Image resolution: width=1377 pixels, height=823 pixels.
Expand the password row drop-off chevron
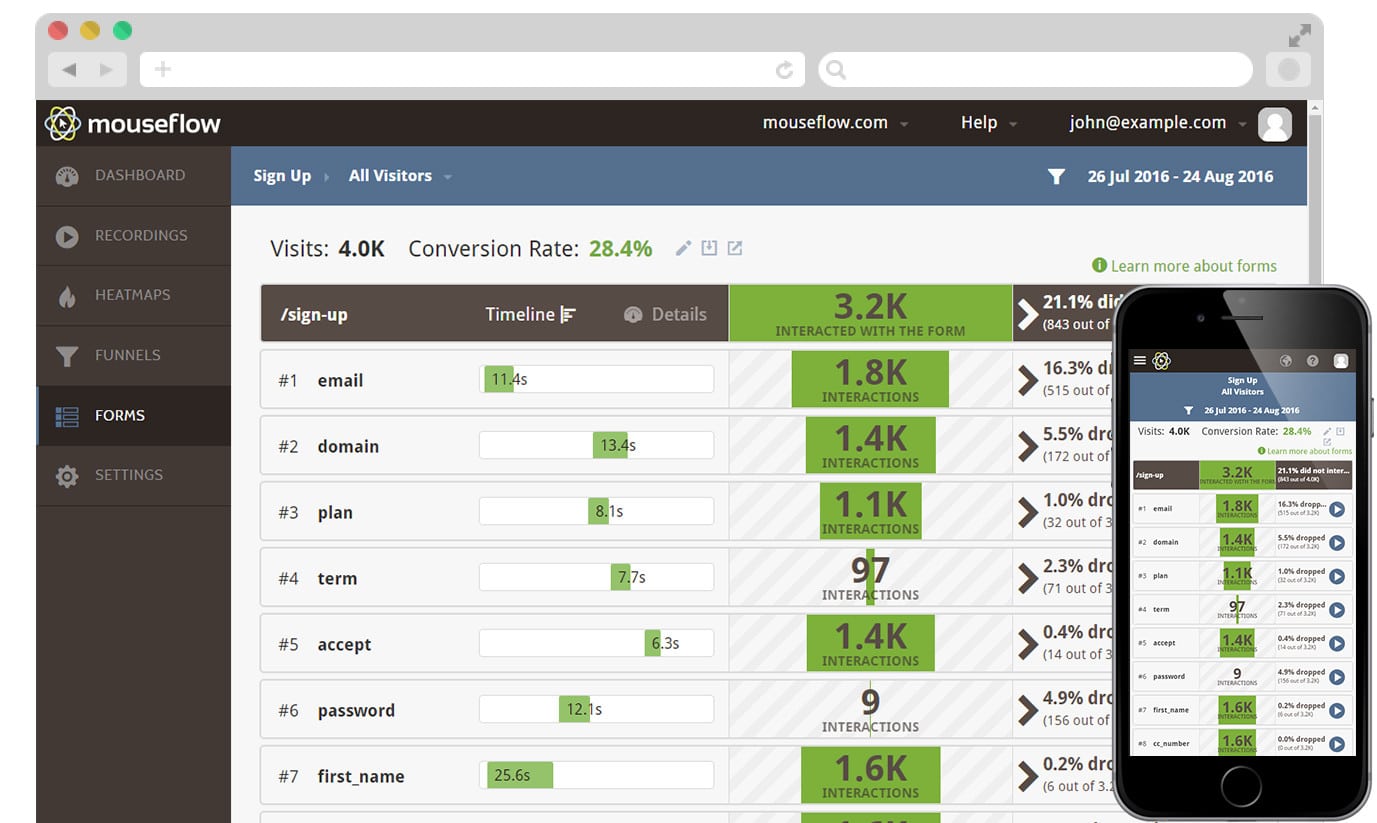(1028, 710)
